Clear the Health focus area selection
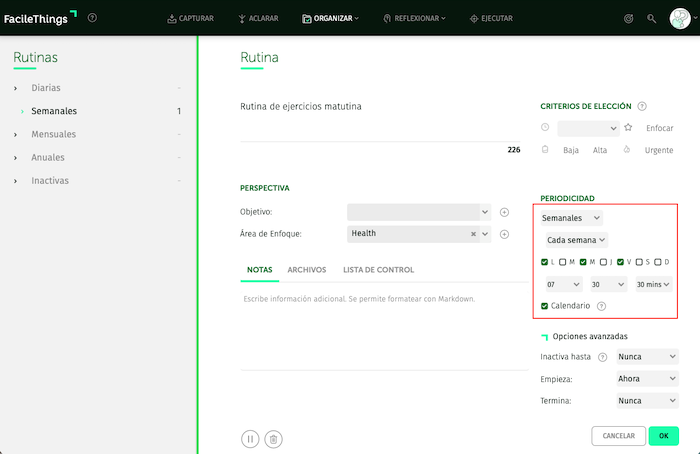700x454 pixels. pos(473,233)
